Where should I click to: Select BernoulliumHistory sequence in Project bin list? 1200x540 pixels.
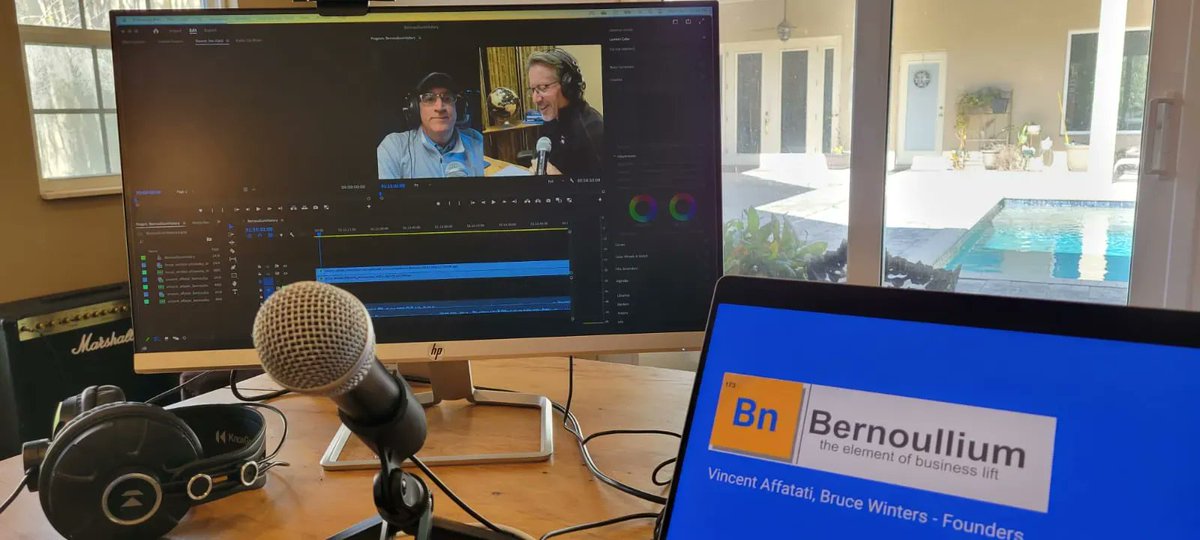coord(179,257)
